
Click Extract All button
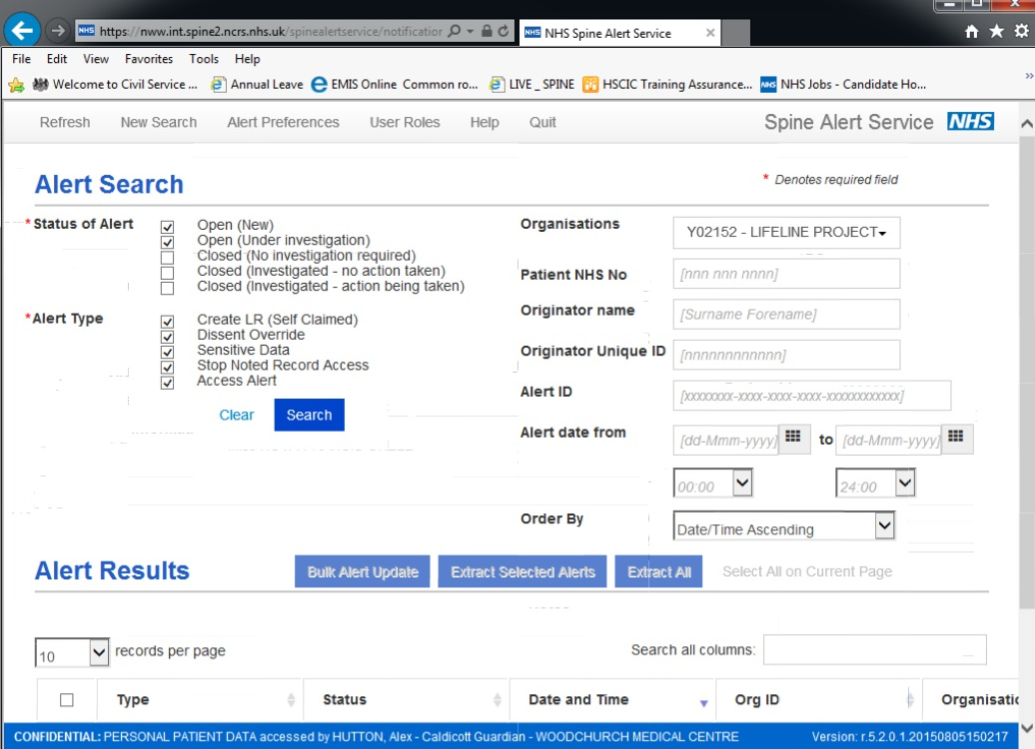[x=659, y=571]
